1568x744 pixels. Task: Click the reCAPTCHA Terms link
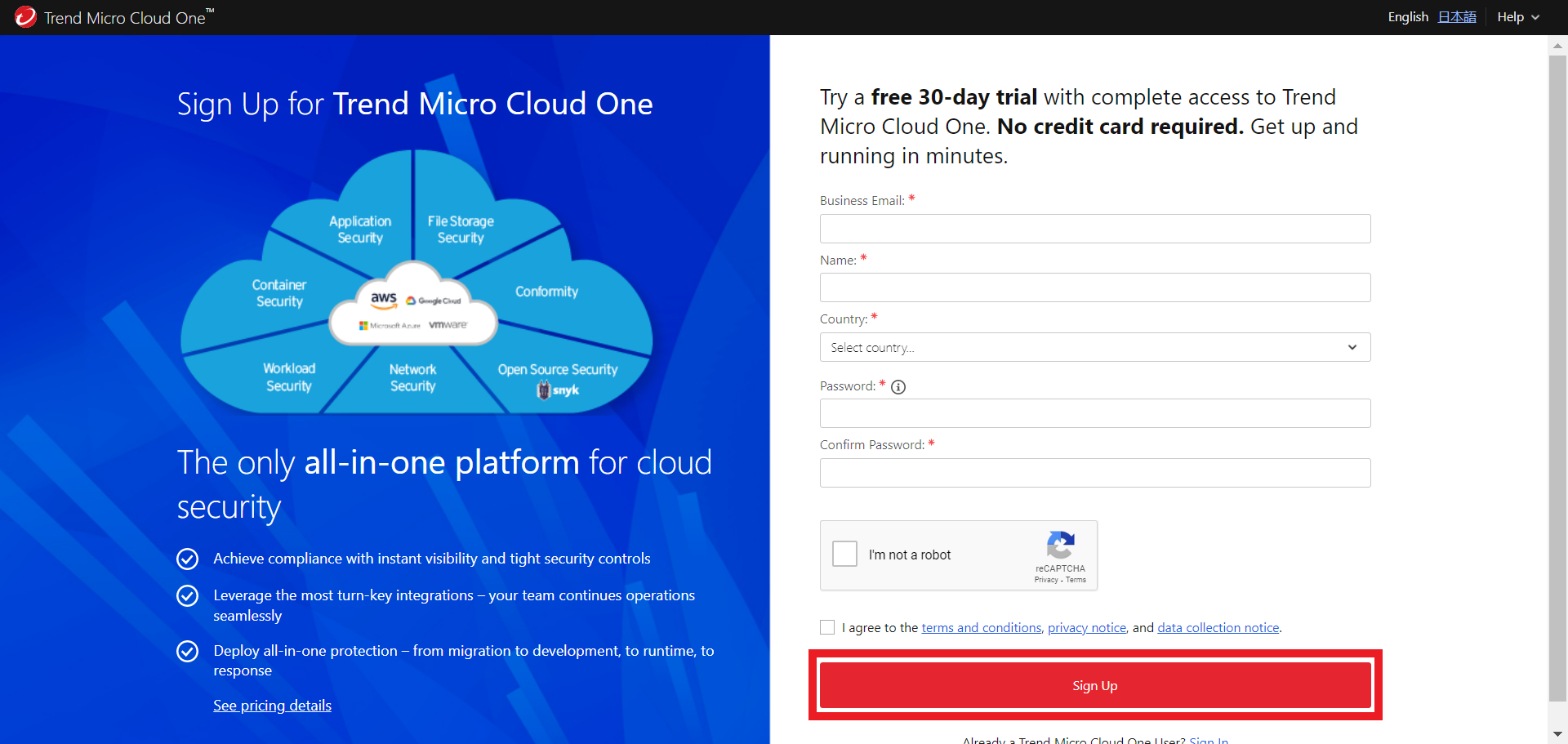point(1076,580)
